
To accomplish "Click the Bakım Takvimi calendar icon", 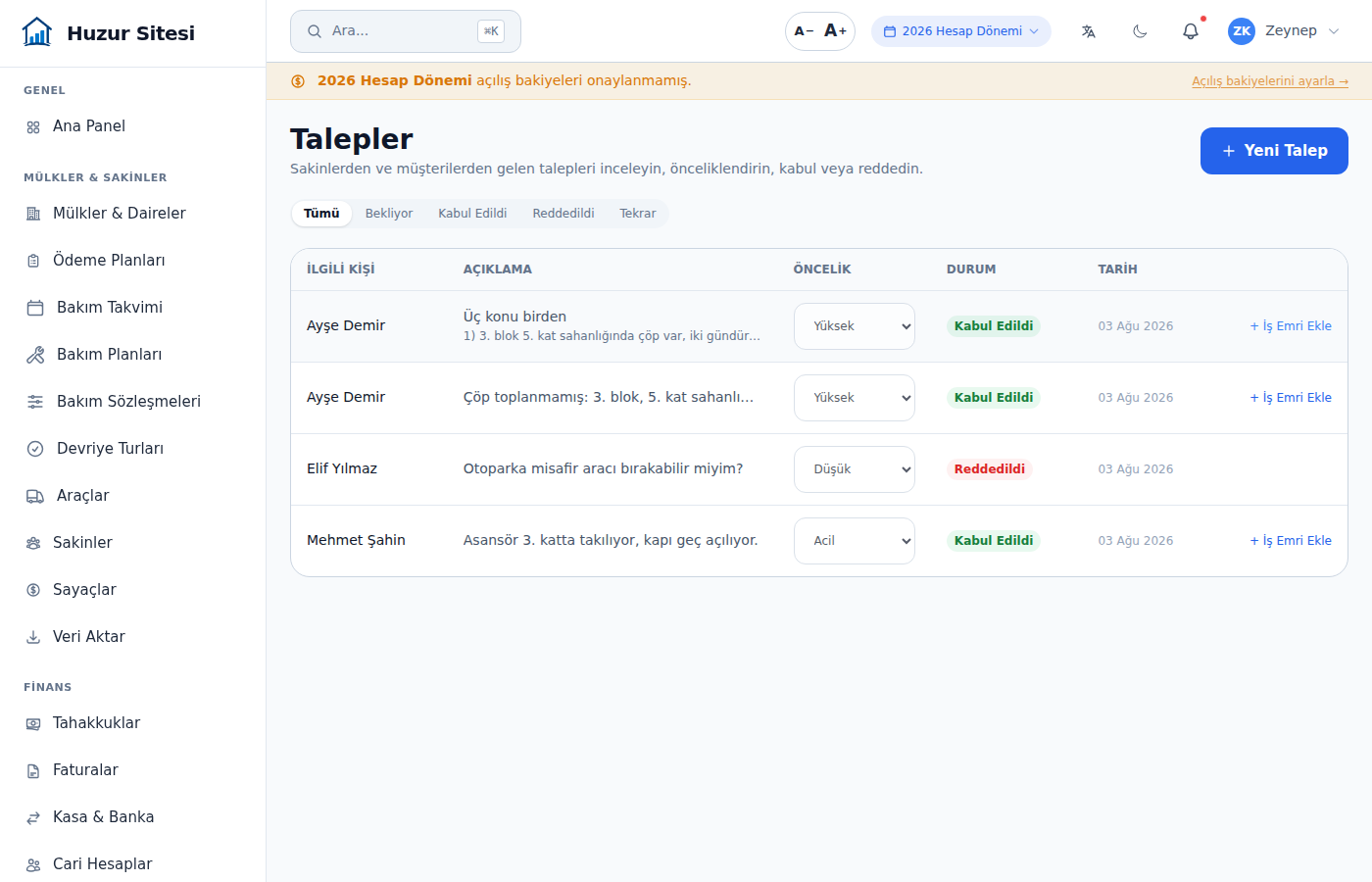I will (35, 308).
